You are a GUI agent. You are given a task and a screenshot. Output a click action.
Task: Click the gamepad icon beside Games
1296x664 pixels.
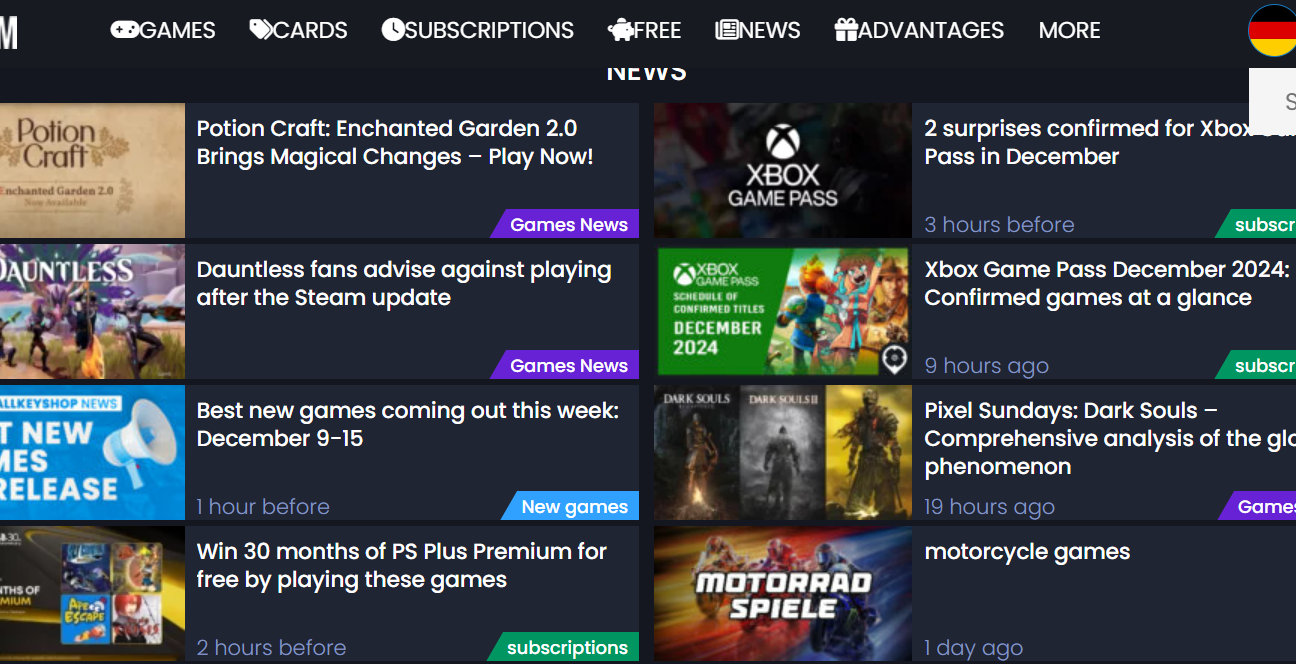click(125, 30)
